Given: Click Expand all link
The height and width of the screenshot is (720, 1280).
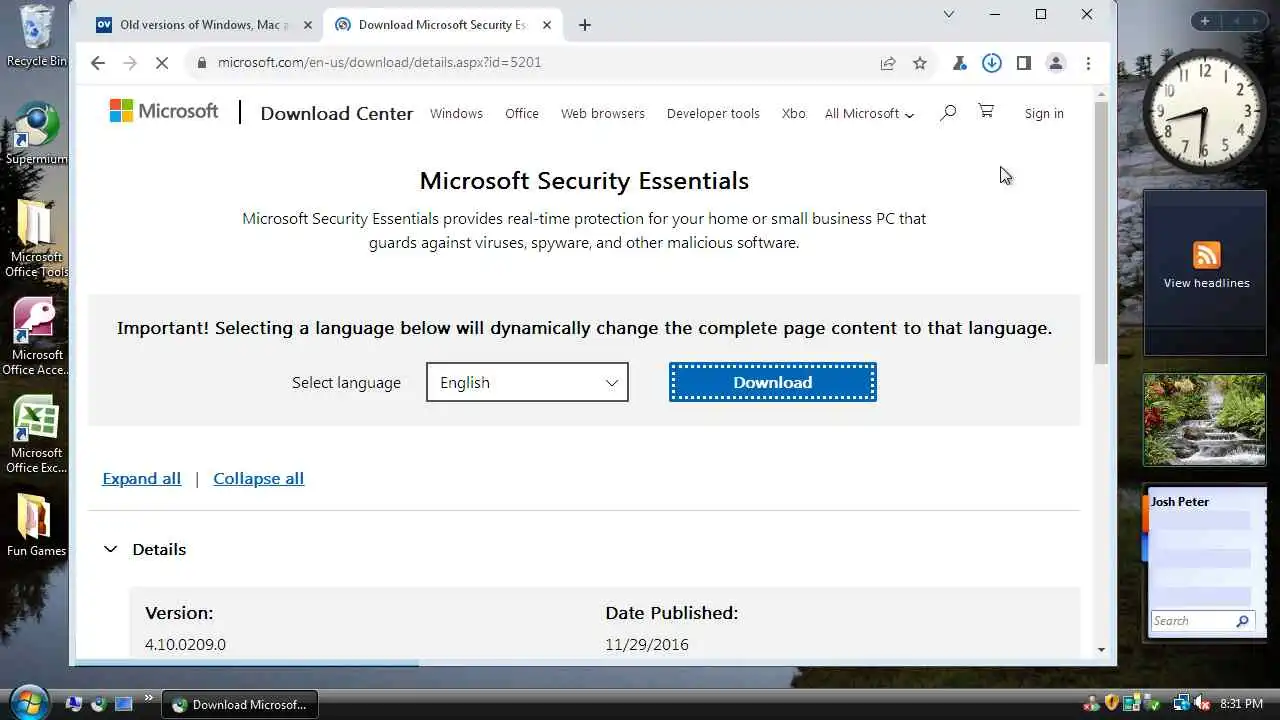Looking at the screenshot, I should click(142, 478).
